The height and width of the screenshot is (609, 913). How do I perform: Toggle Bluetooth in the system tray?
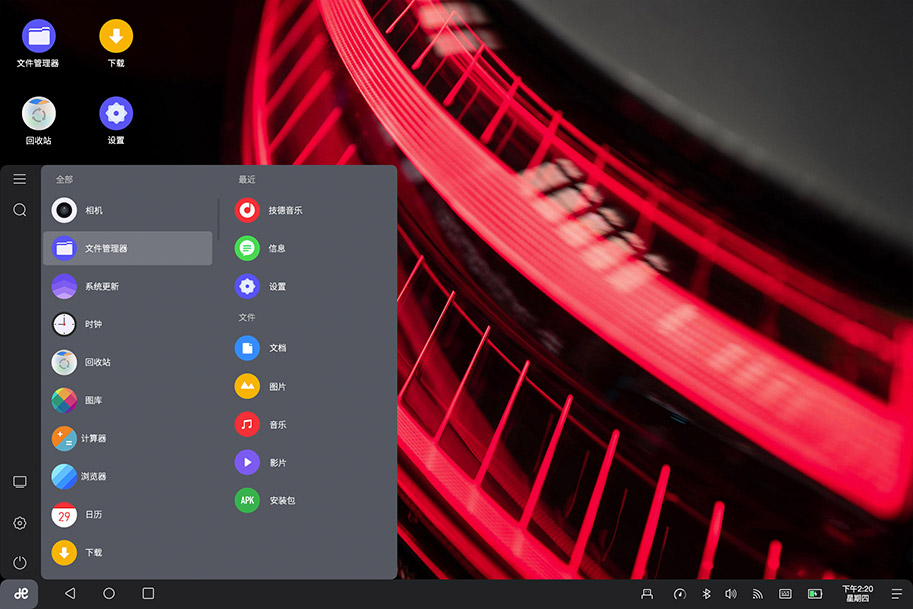[x=705, y=594]
